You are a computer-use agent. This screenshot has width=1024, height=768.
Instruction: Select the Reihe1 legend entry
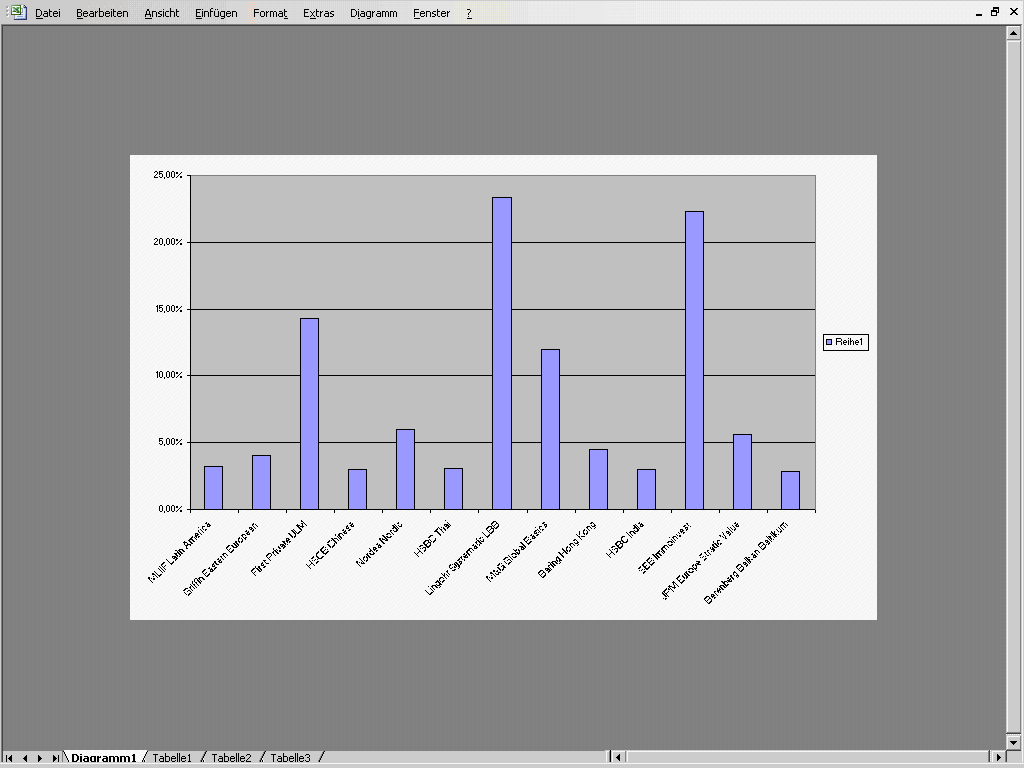[846, 342]
